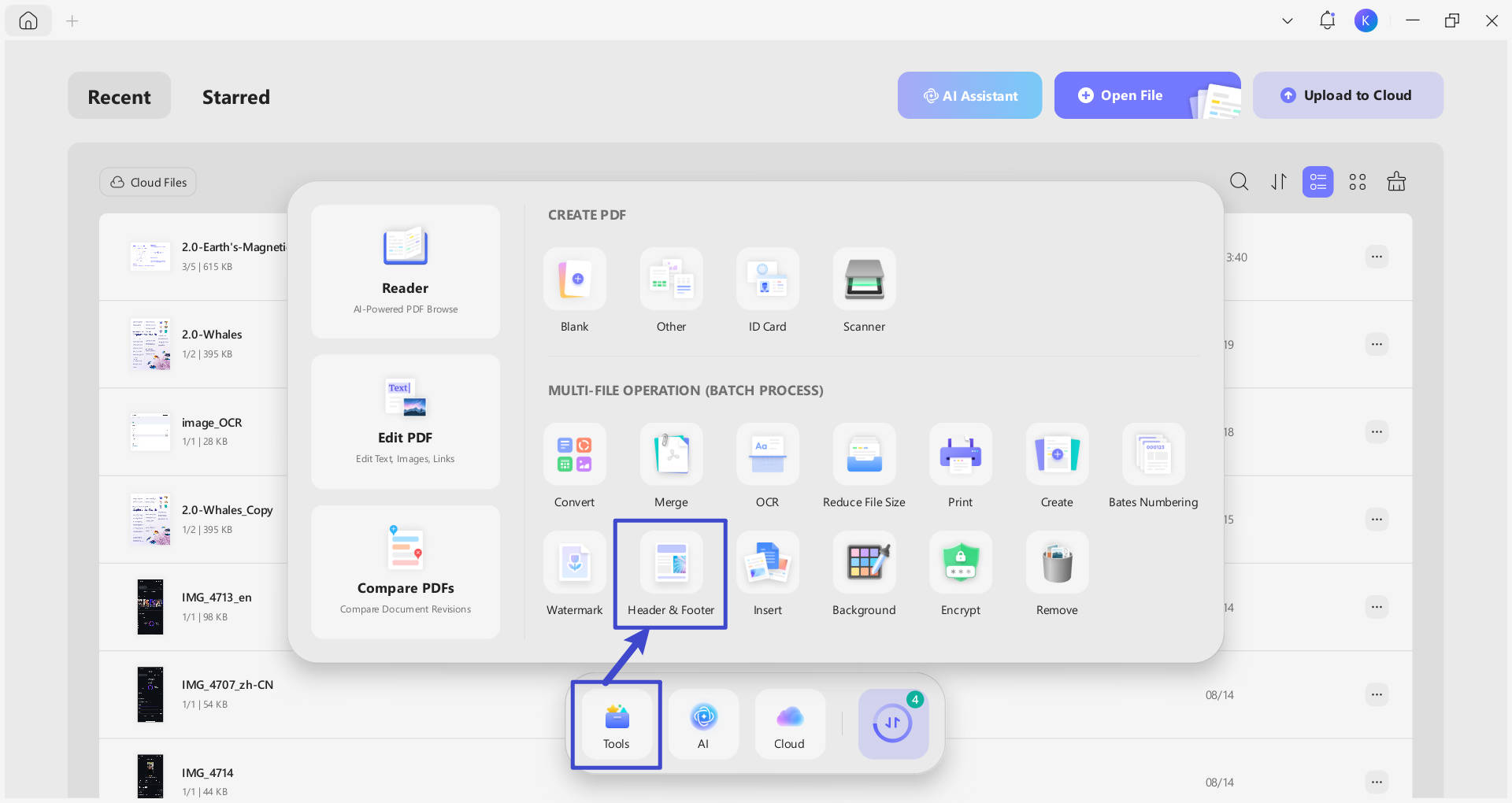Click the AI button in bottom dock
Viewport: 1512px width, 803px height.
(703, 724)
